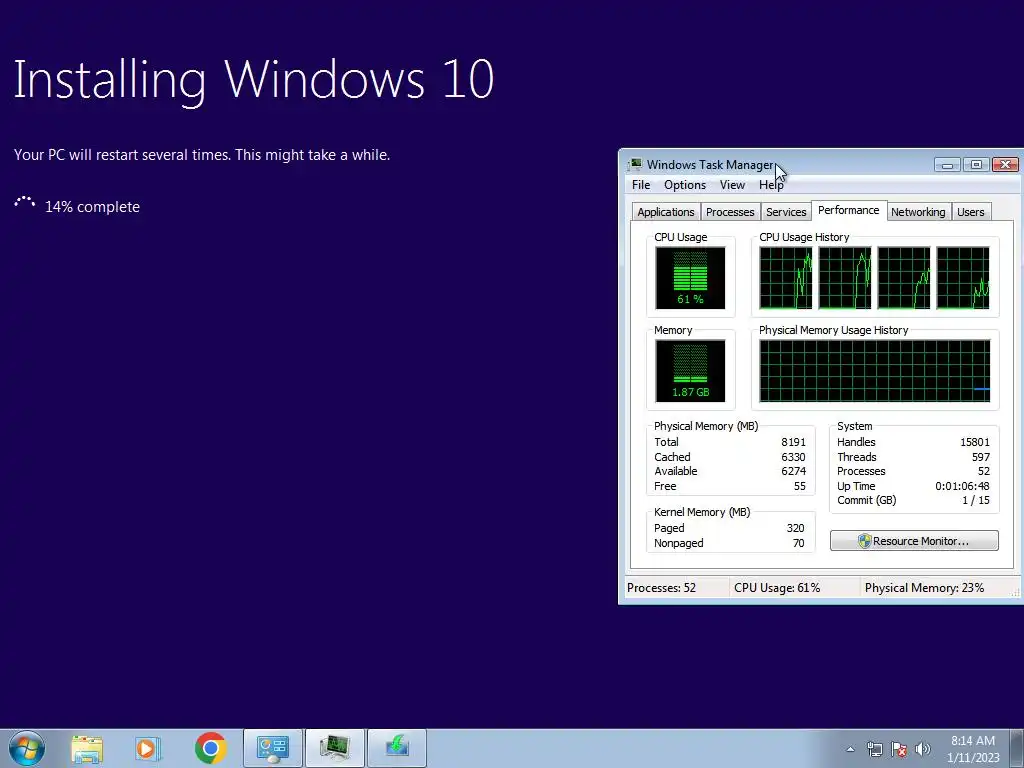This screenshot has height=768, width=1024.
Task: Open Resource Monitor from Task Manager
Action: pos(914,541)
